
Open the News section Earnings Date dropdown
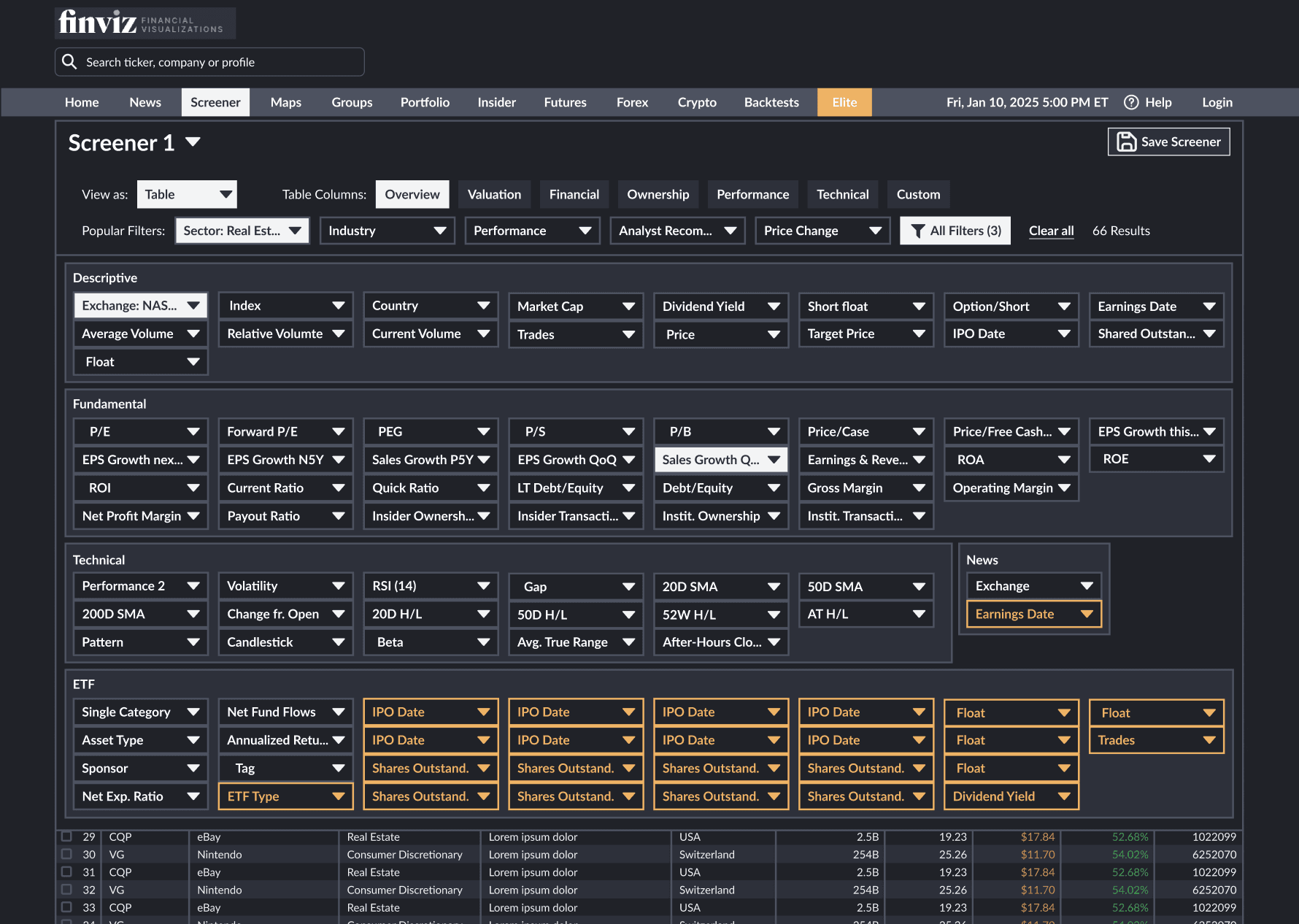(x=1034, y=614)
